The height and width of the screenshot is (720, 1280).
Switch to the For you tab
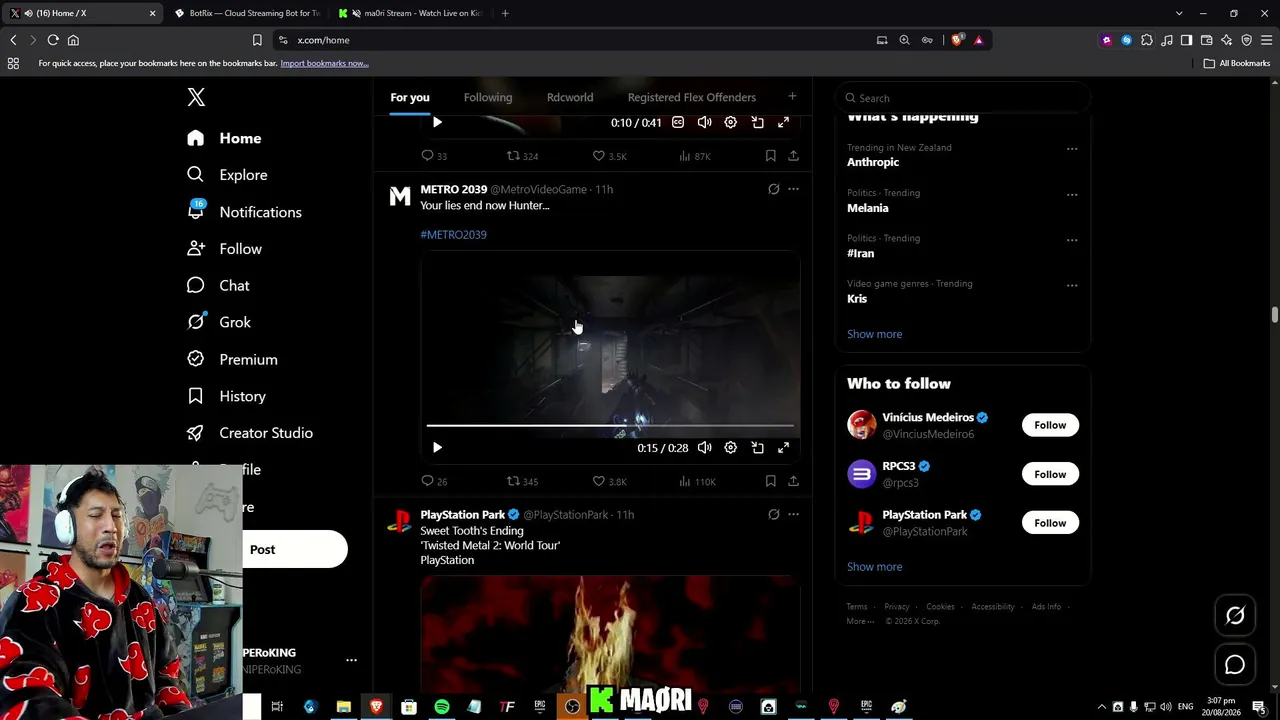(x=410, y=97)
